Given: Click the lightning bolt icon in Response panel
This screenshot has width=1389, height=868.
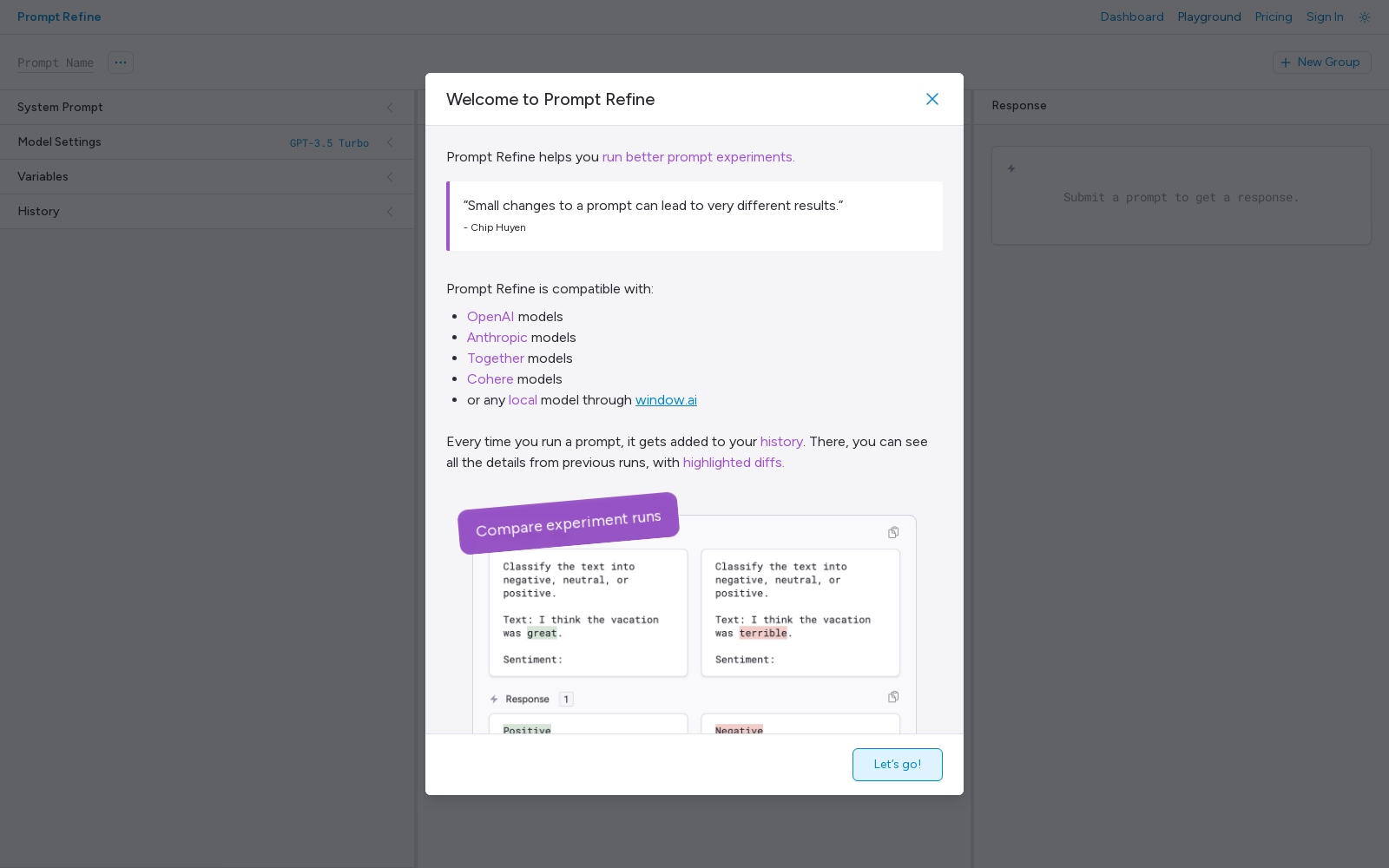Looking at the screenshot, I should [x=1011, y=168].
